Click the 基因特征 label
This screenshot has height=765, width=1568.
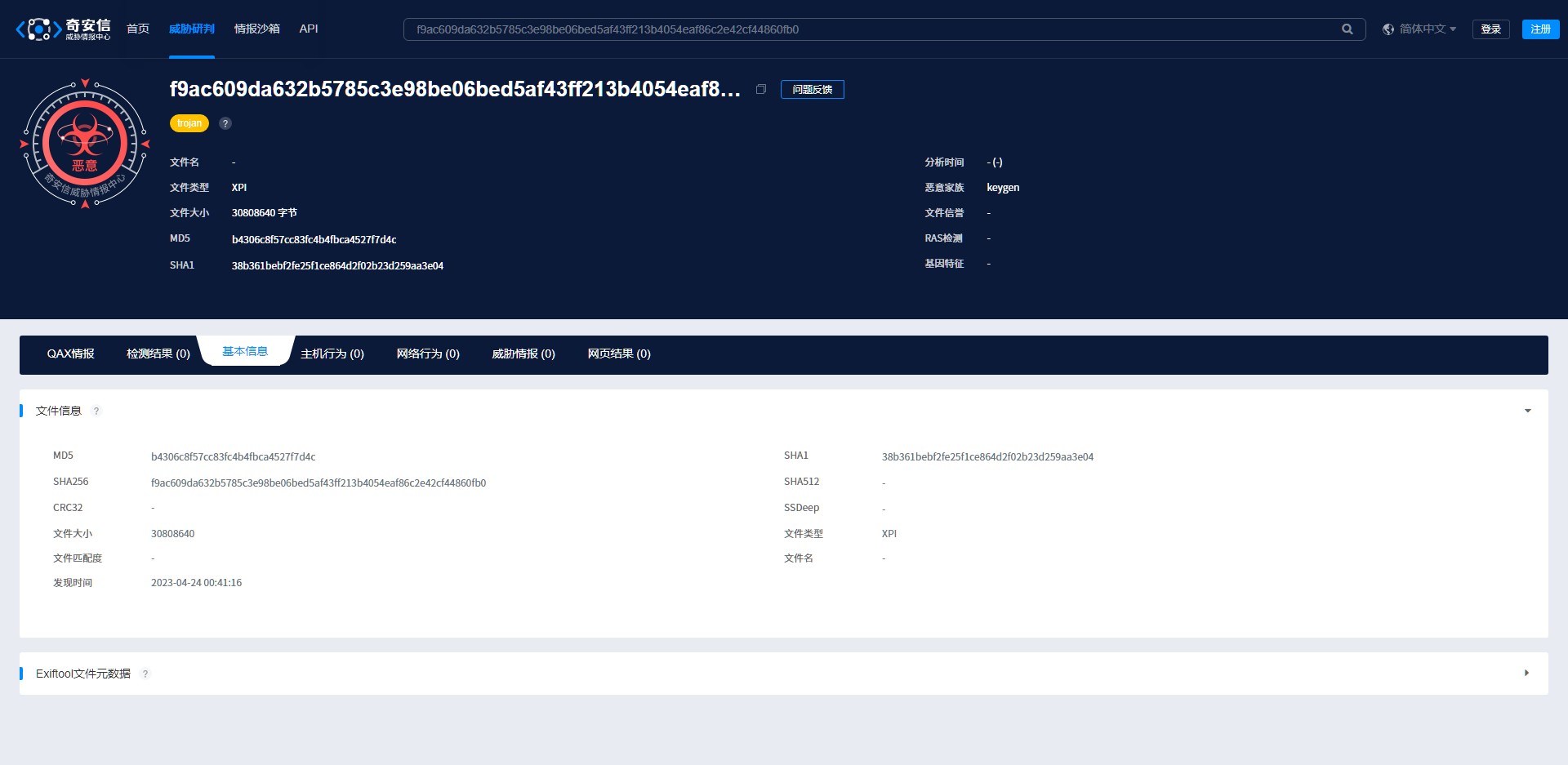(944, 264)
